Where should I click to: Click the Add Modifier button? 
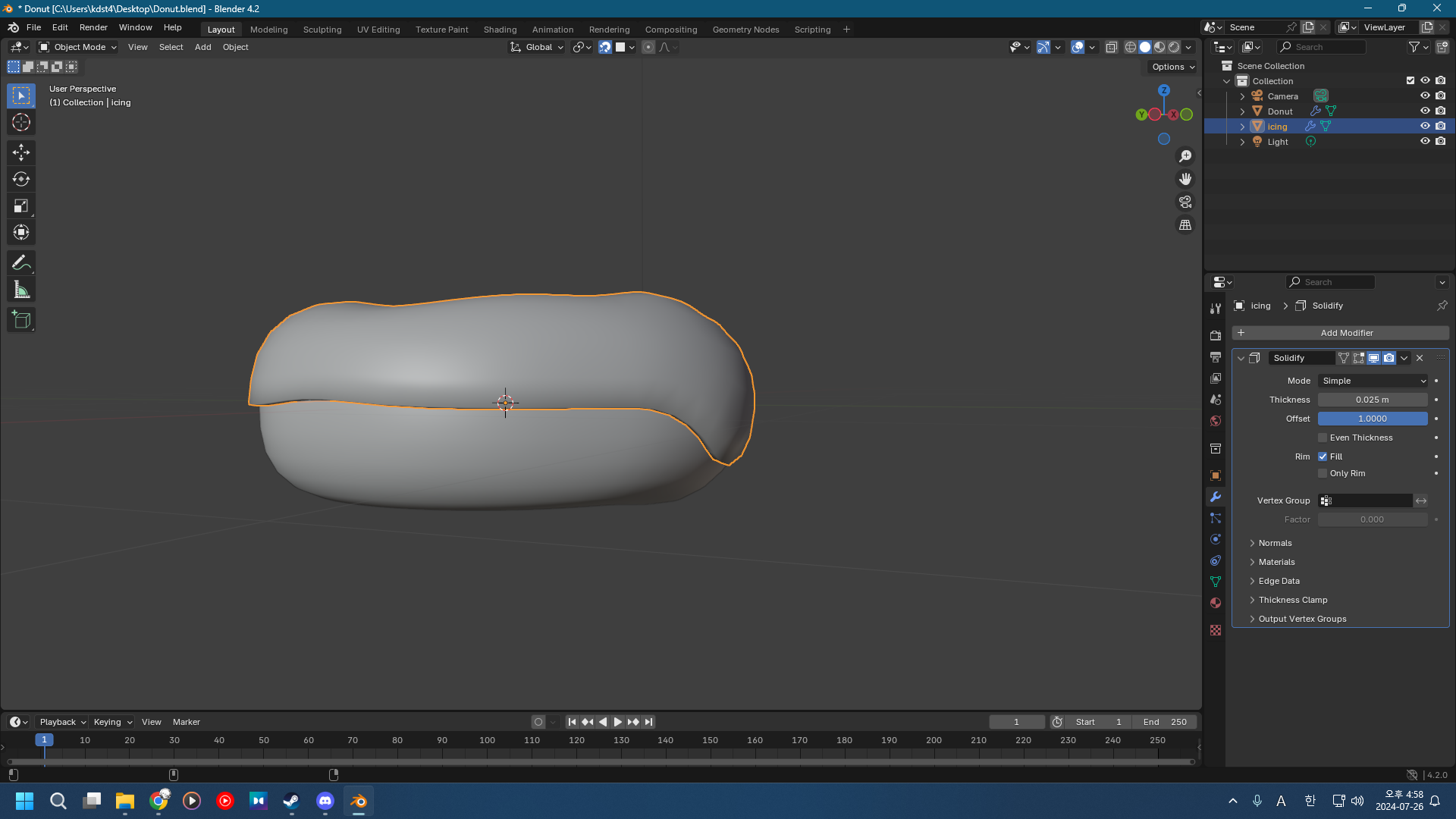point(1340,333)
